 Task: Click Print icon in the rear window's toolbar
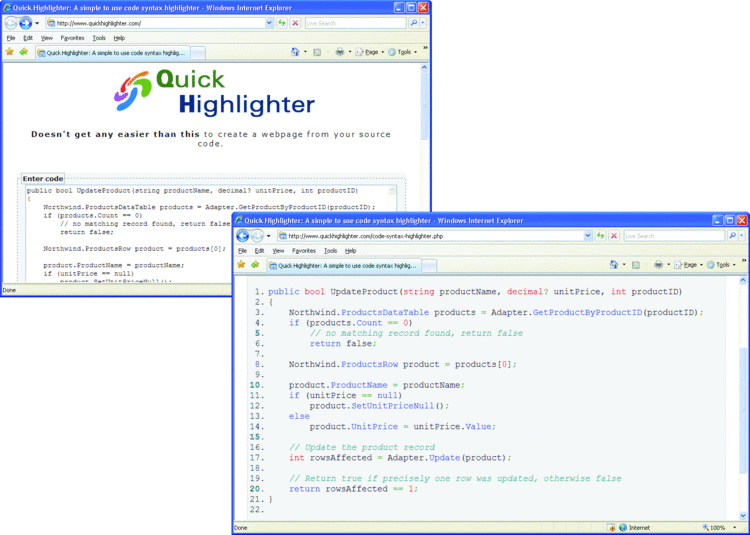(x=340, y=52)
